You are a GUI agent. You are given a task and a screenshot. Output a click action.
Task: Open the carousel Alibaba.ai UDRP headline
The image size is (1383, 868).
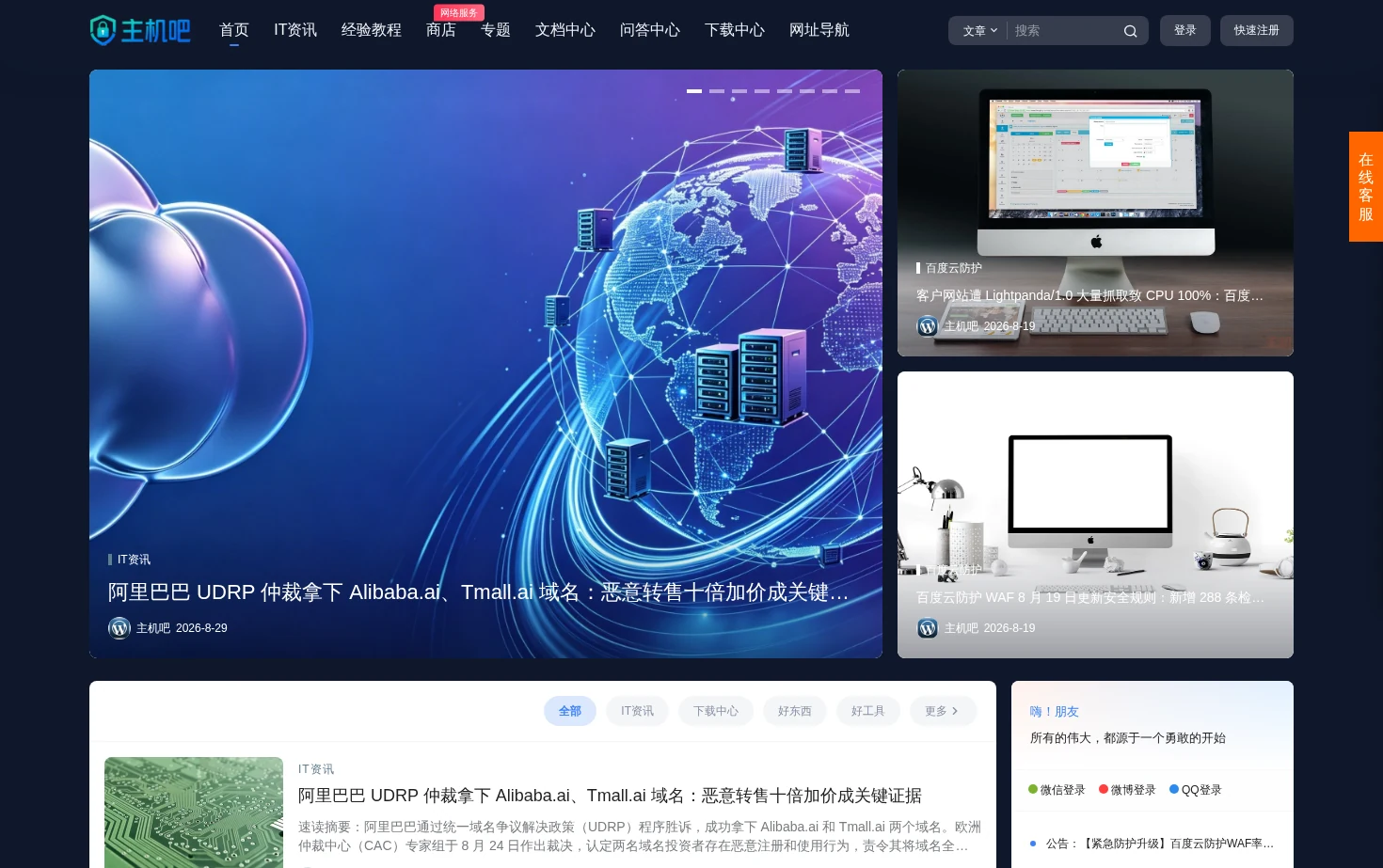pyautogui.click(x=479, y=592)
